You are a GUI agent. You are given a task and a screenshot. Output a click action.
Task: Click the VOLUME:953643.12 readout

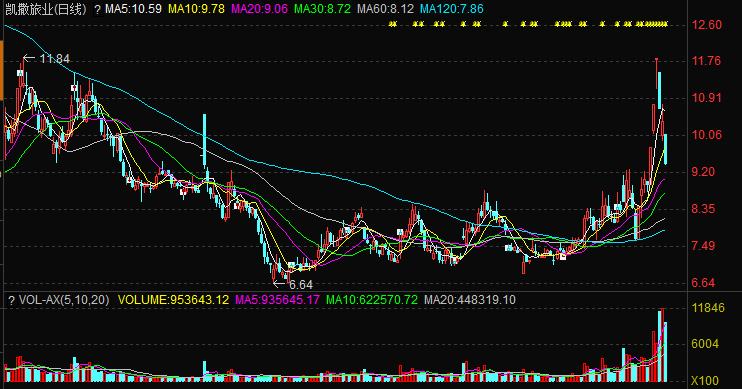tap(173, 300)
